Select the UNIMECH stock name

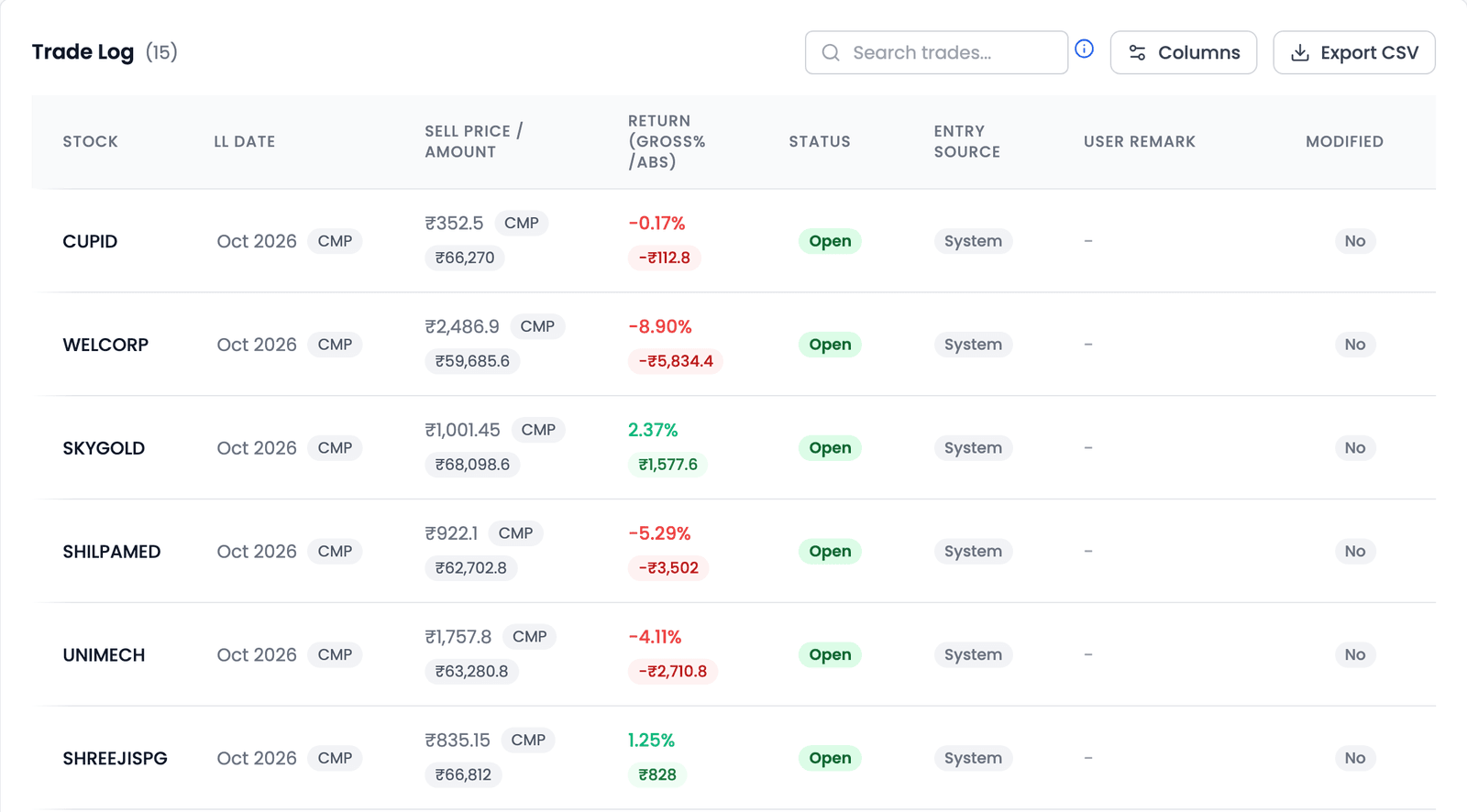(x=104, y=655)
